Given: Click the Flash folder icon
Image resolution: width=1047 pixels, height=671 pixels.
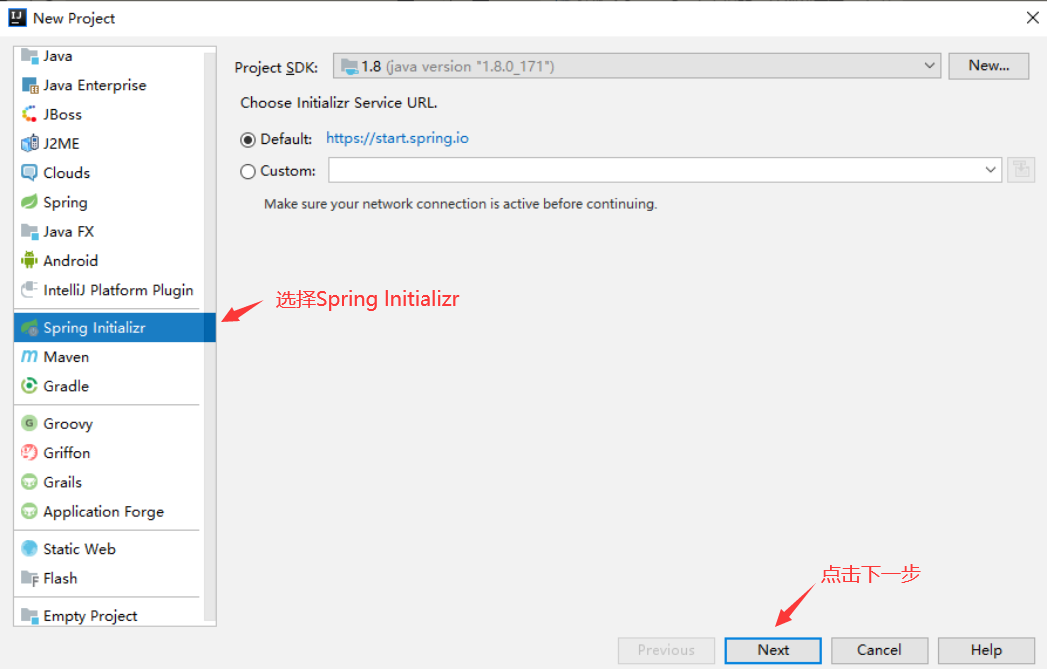Looking at the screenshot, I should click(x=29, y=578).
